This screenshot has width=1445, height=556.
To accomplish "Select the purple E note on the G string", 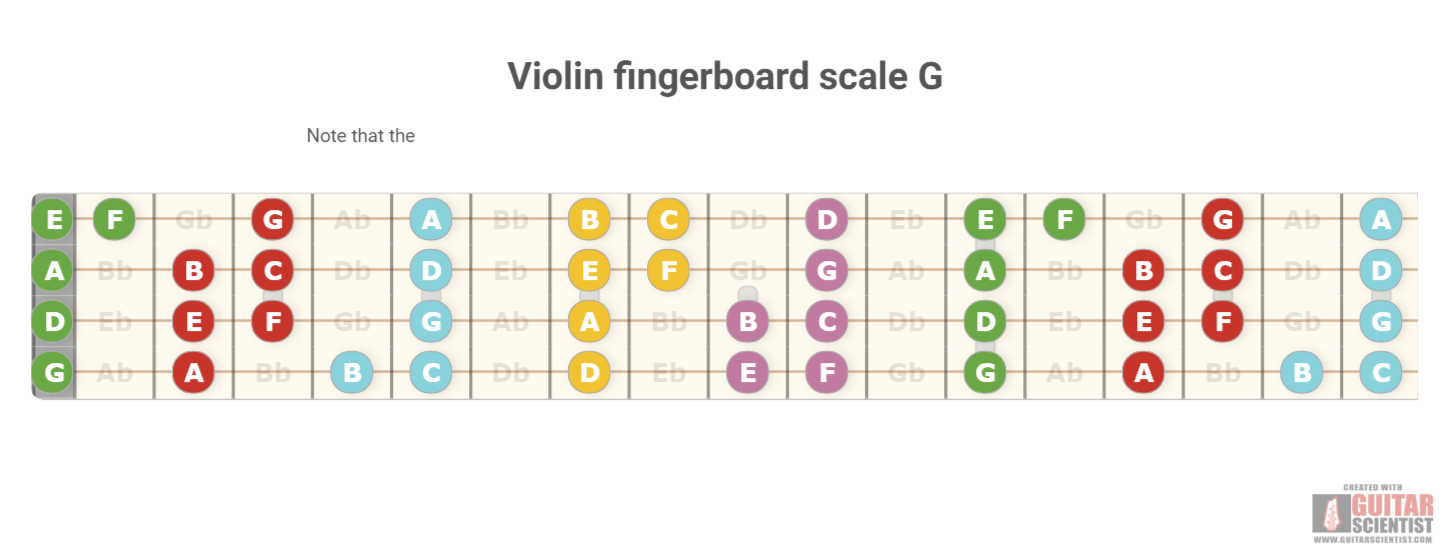I will 748,373.
